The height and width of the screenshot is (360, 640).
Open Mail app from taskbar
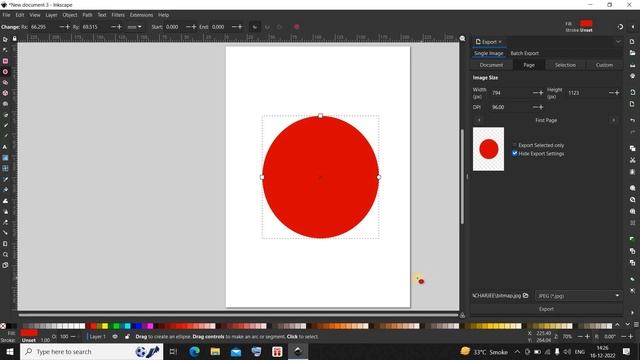236,351
